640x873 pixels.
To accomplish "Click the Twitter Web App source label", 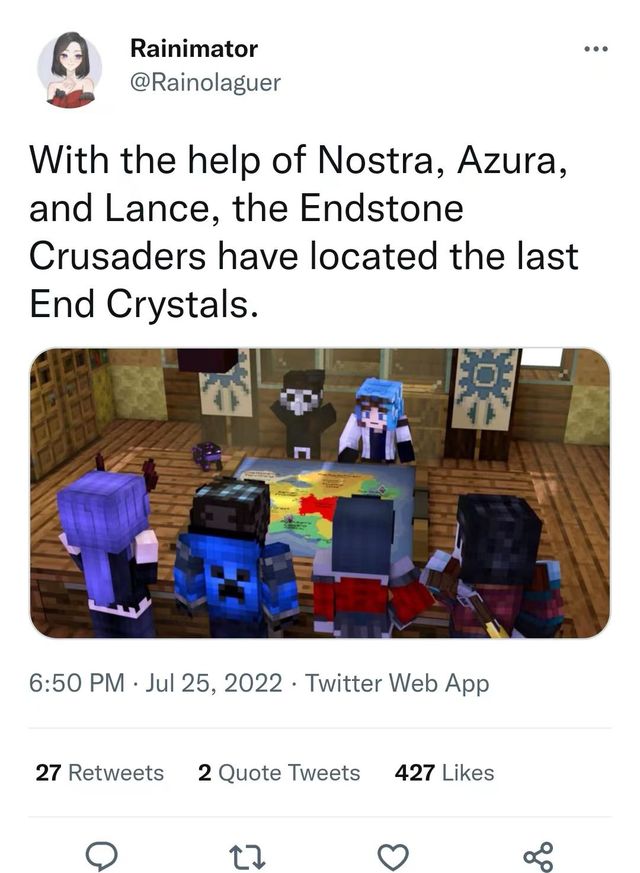I will coord(397,683).
